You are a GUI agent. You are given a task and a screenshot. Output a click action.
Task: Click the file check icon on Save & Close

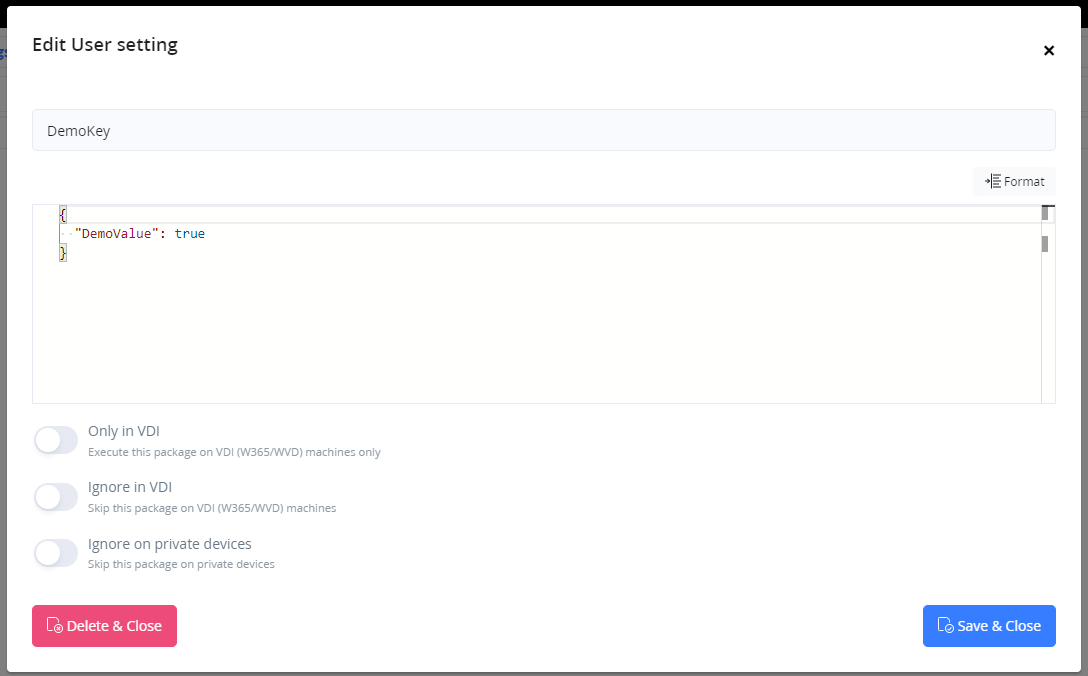(x=945, y=626)
